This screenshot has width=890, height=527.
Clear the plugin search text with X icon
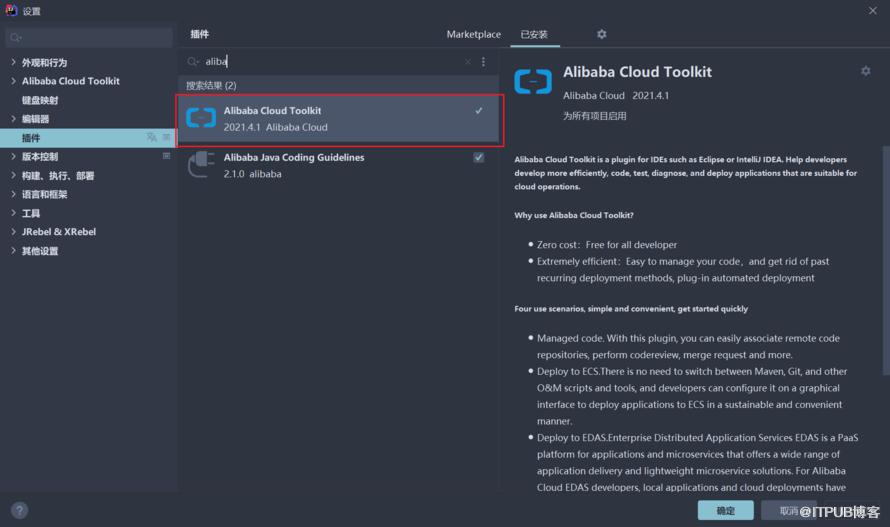coord(468,61)
